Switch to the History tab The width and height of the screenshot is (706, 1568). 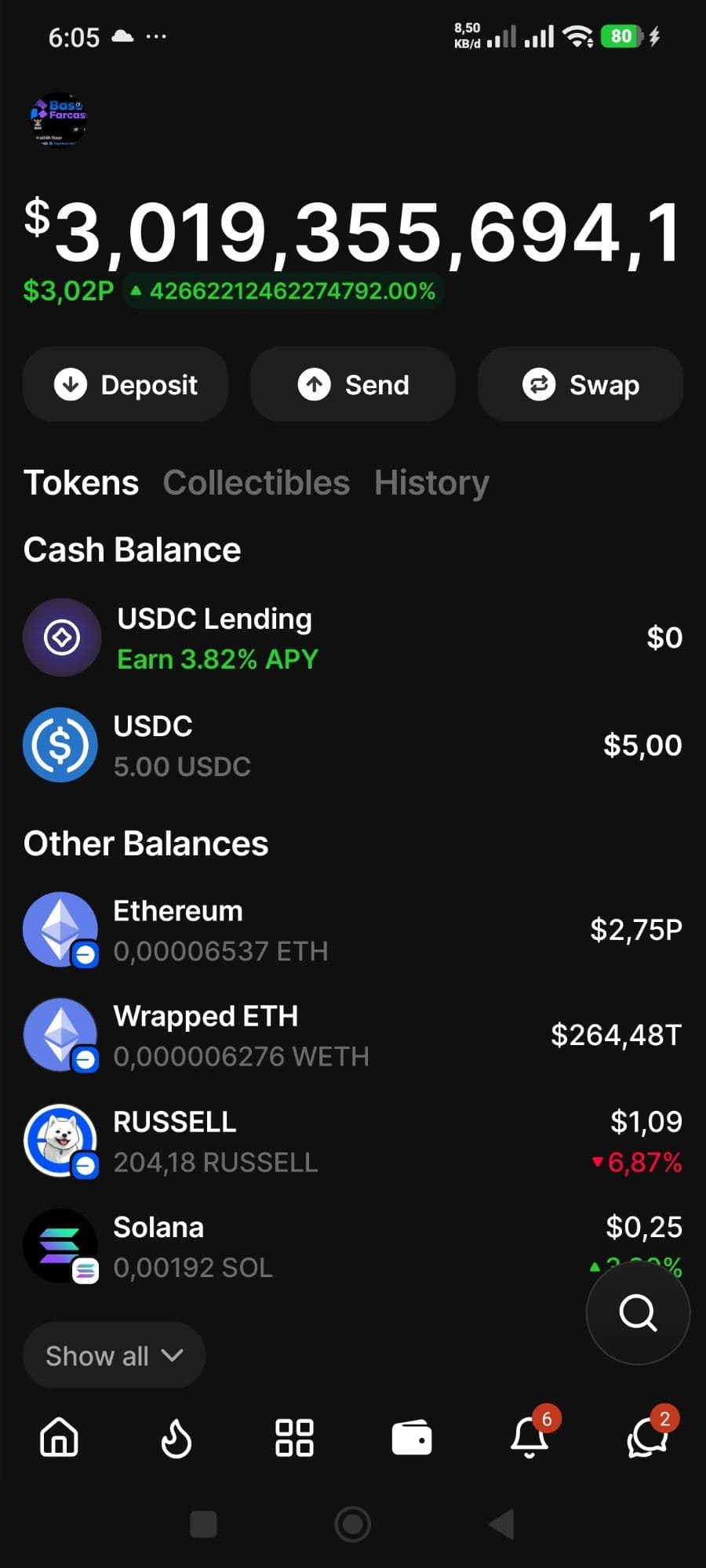pyautogui.click(x=431, y=483)
